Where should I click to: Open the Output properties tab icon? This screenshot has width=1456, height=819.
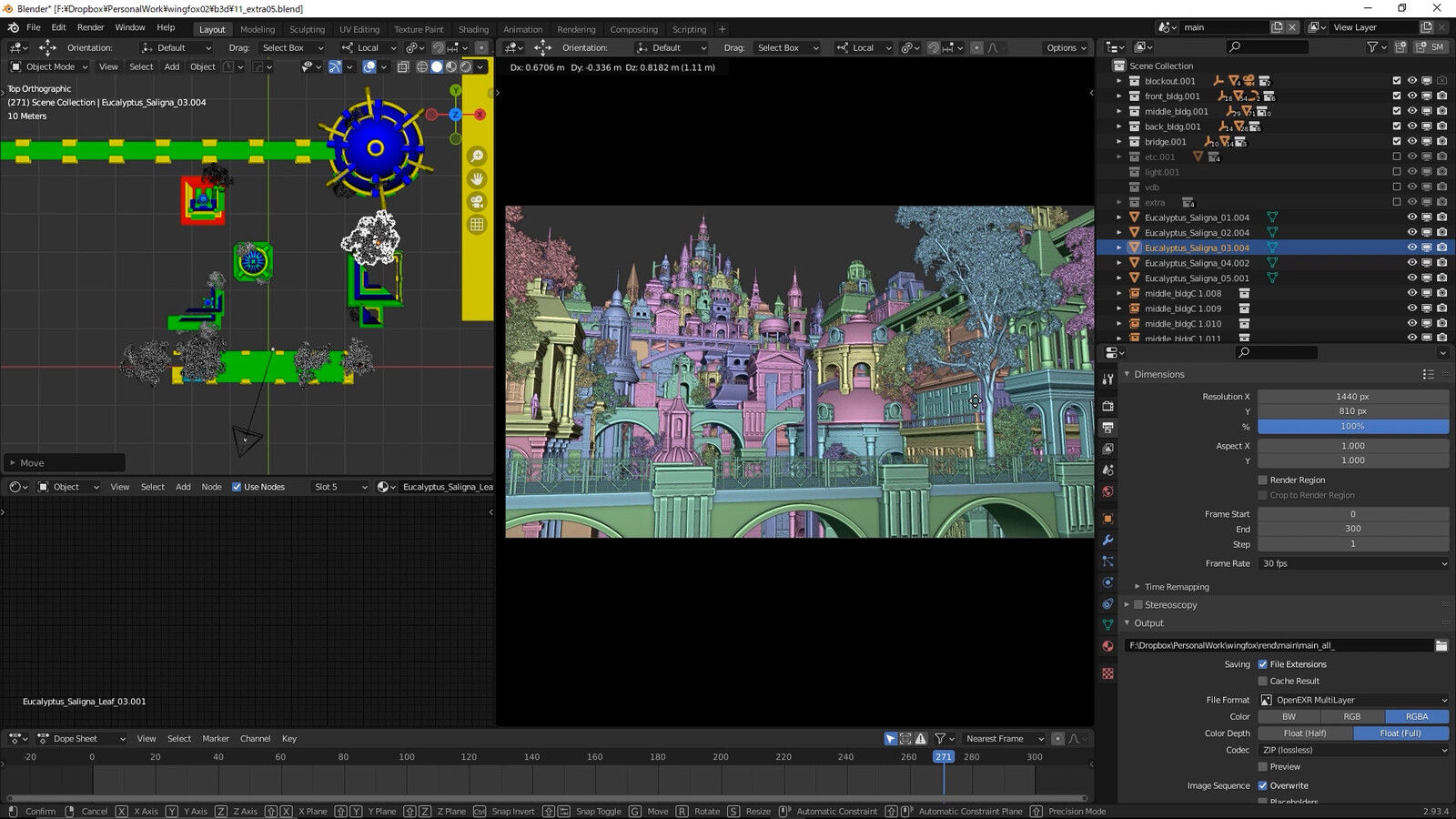click(1107, 427)
